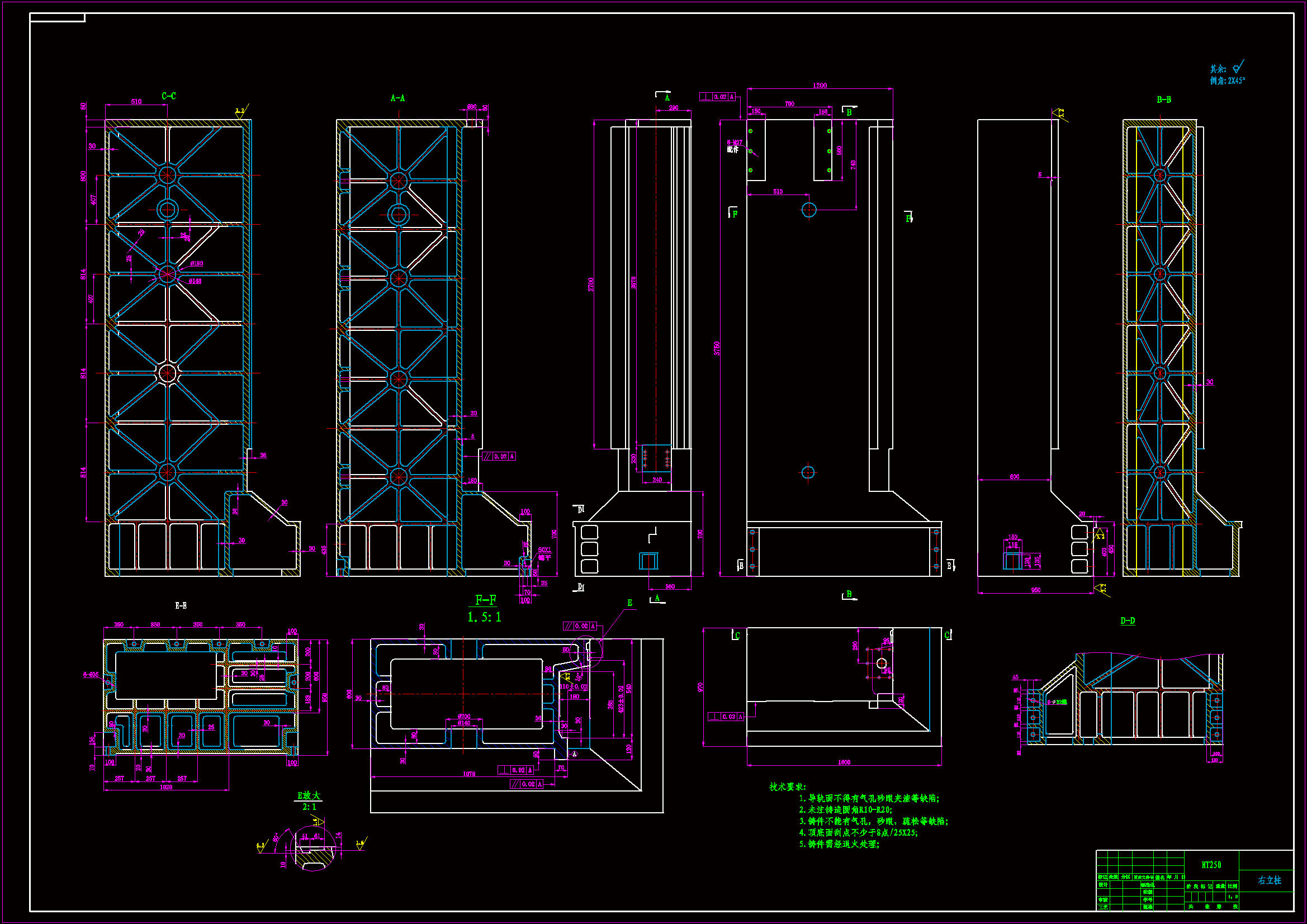Click the 1.5:1 scale text under F-F
Image resolution: width=1307 pixels, height=924 pixels.
(484, 617)
